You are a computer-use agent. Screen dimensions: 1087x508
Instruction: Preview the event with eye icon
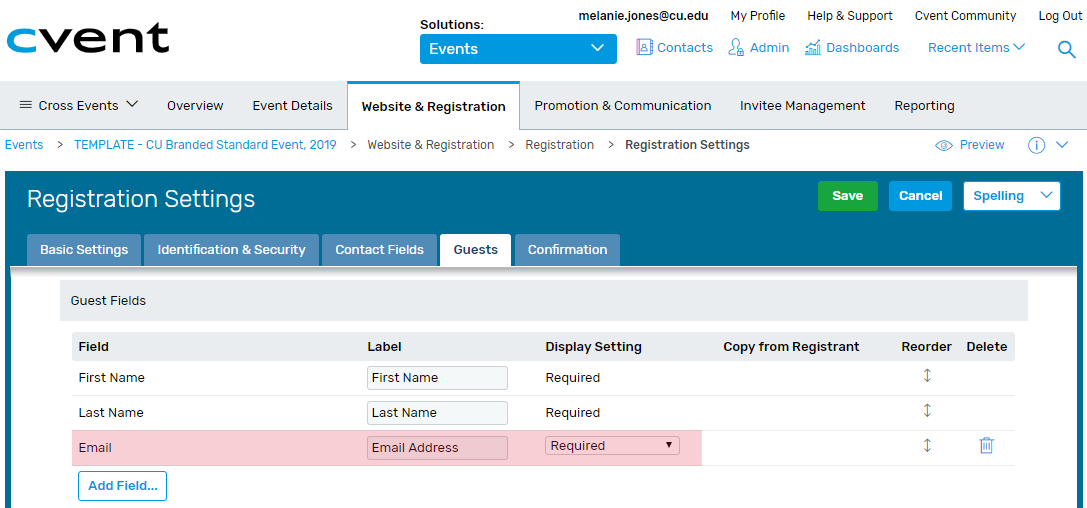click(x=943, y=146)
